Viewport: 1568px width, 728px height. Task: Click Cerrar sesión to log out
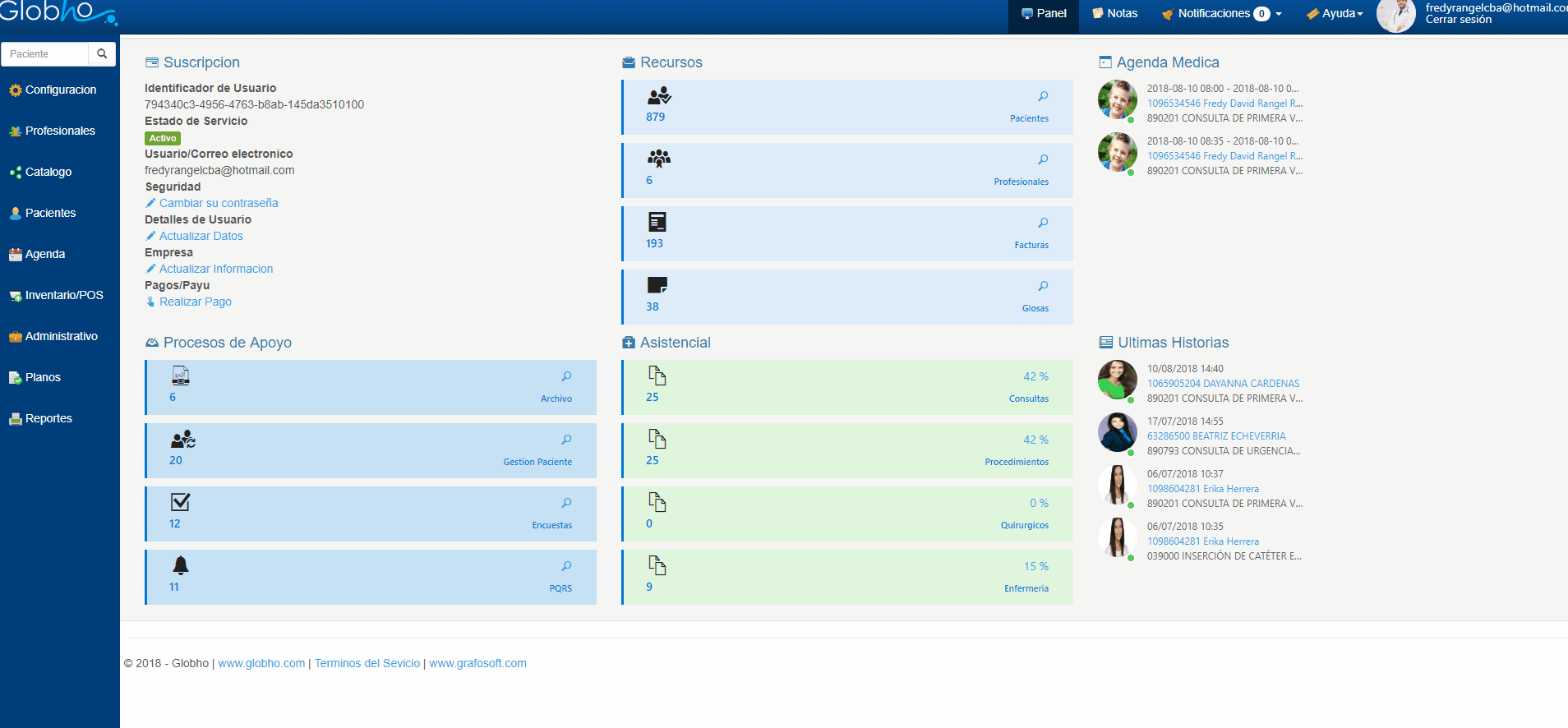pyautogui.click(x=1458, y=20)
